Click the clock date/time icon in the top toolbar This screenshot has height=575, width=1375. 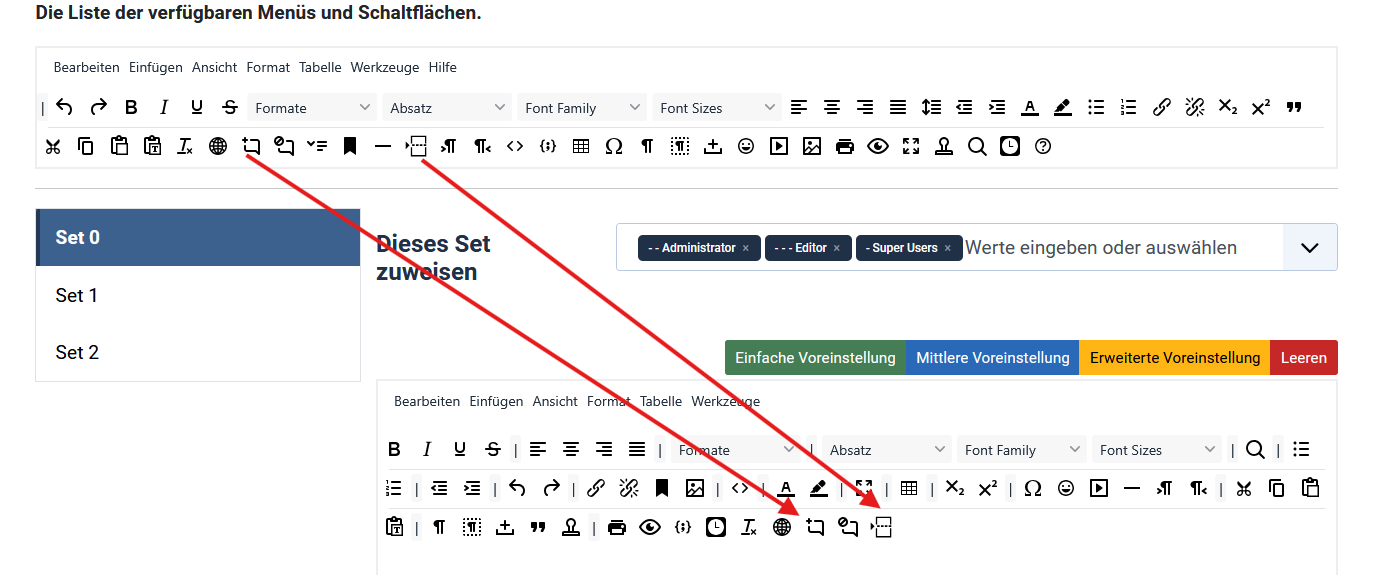point(1010,146)
